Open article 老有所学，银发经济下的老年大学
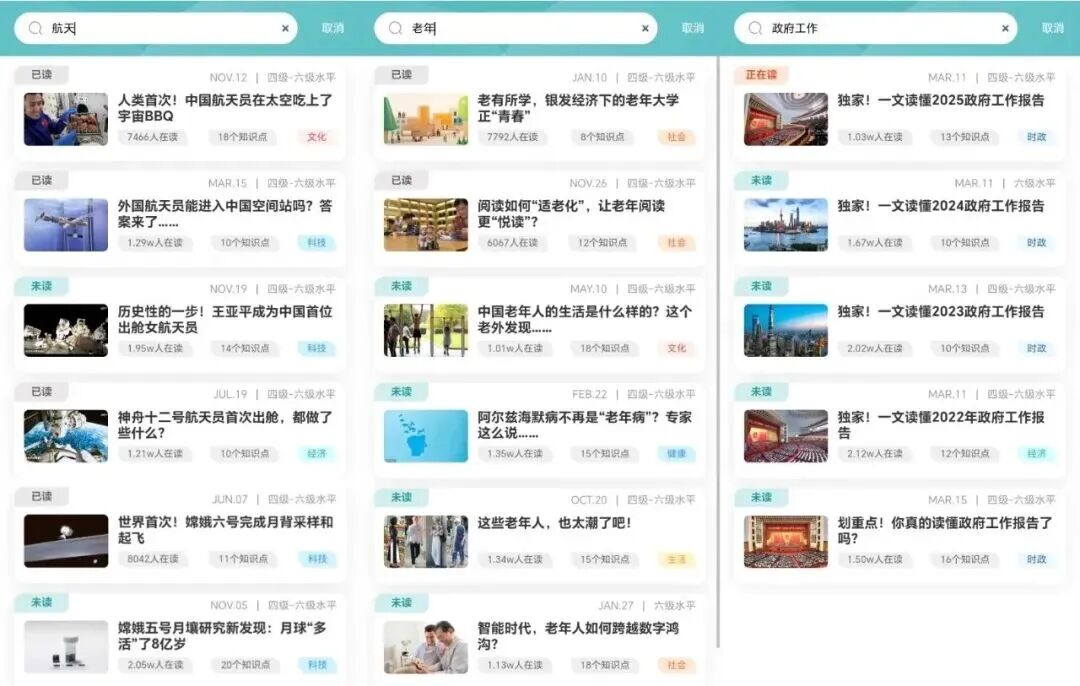The width and height of the screenshot is (1080, 686). (x=579, y=108)
